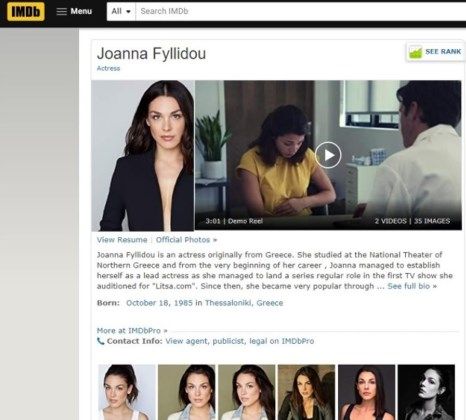Open the Menu label in header
The height and width of the screenshot is (420, 466).
(x=81, y=11)
